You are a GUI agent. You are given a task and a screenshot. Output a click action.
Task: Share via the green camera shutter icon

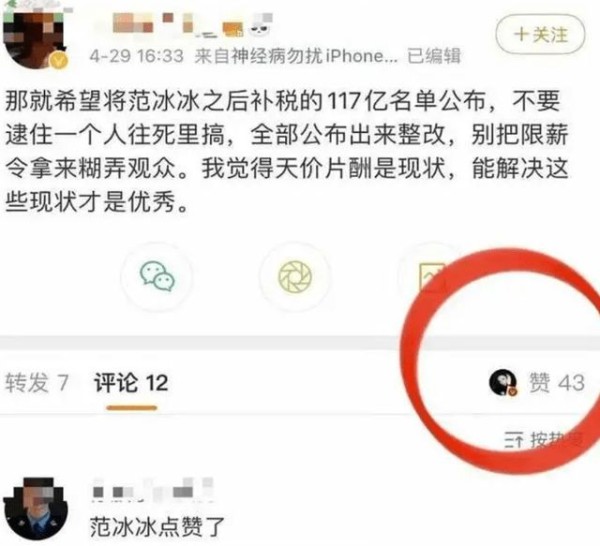coord(295,276)
